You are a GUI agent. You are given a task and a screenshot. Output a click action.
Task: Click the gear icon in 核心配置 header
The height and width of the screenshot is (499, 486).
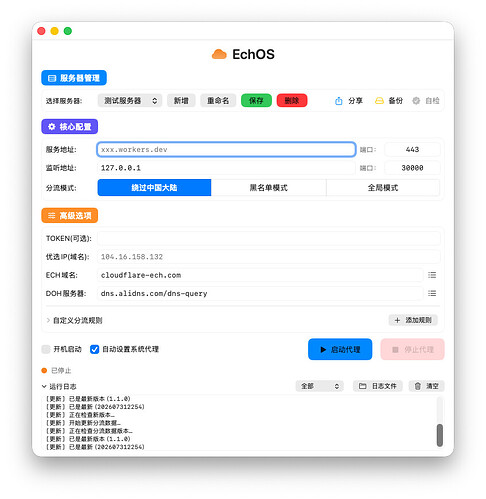[x=52, y=127]
